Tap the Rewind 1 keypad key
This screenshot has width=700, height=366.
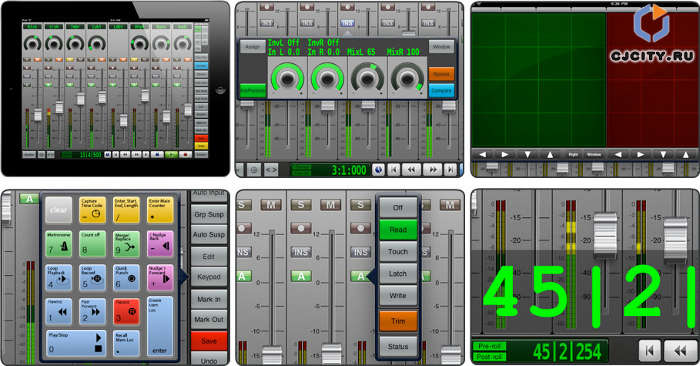coord(58,311)
